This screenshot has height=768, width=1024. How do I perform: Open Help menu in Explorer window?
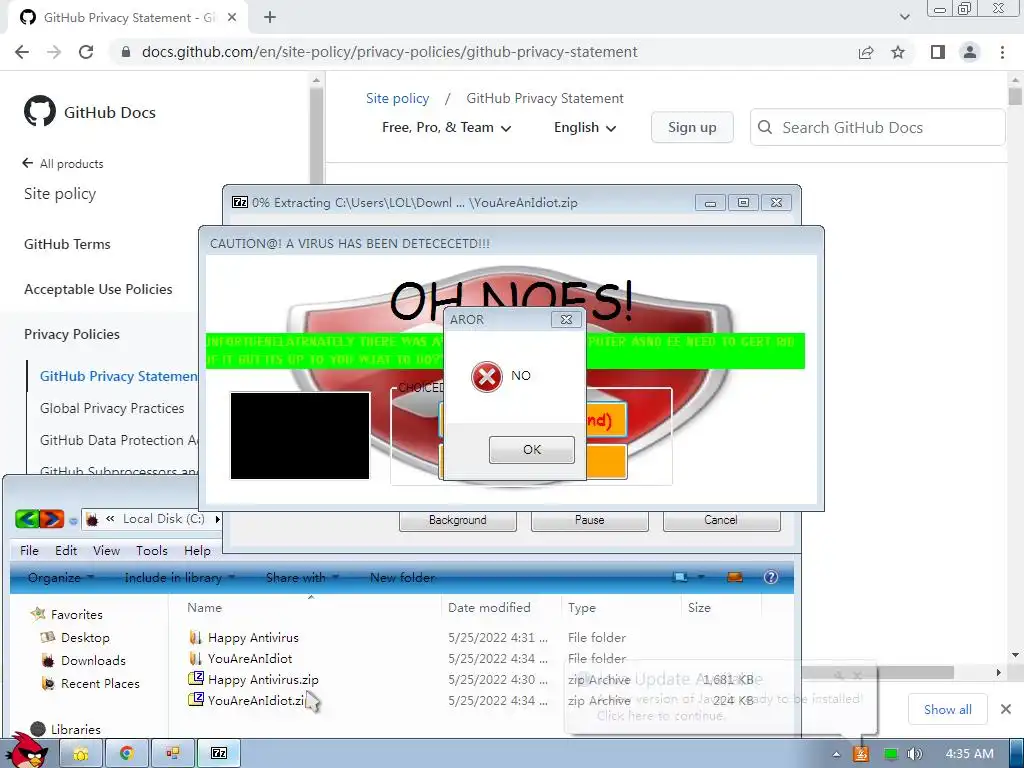click(x=197, y=551)
